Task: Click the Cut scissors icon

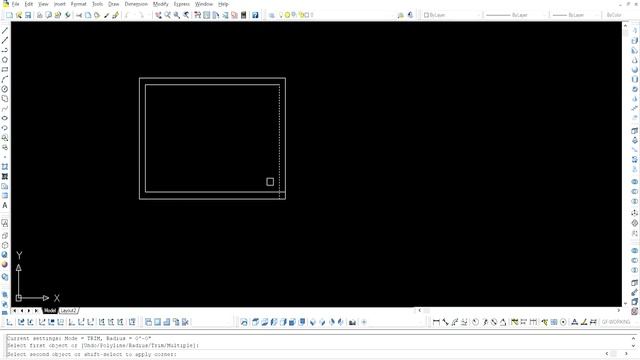Action: click(79, 15)
